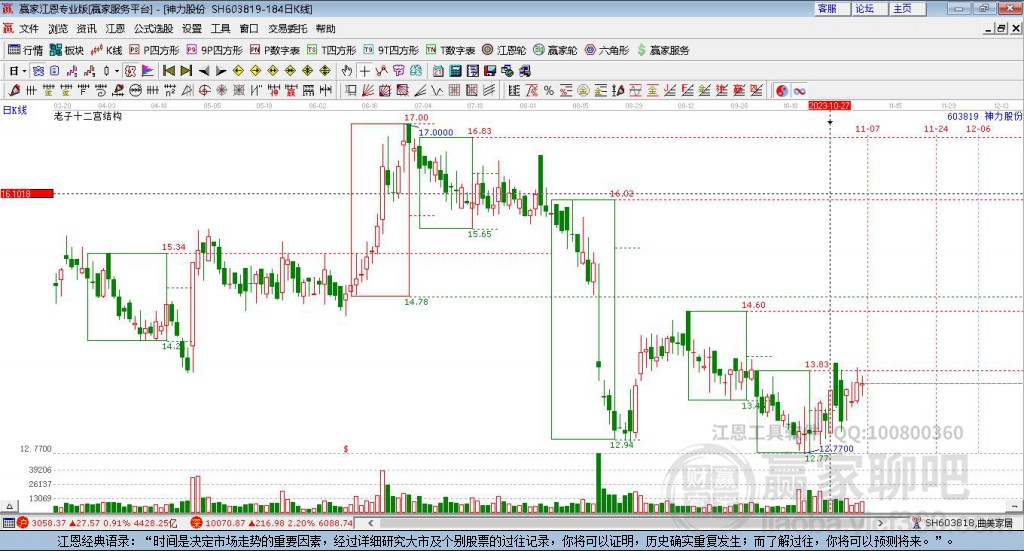Open the calendar icon in toolbar
1024x551 pixels.
(x=438, y=71)
